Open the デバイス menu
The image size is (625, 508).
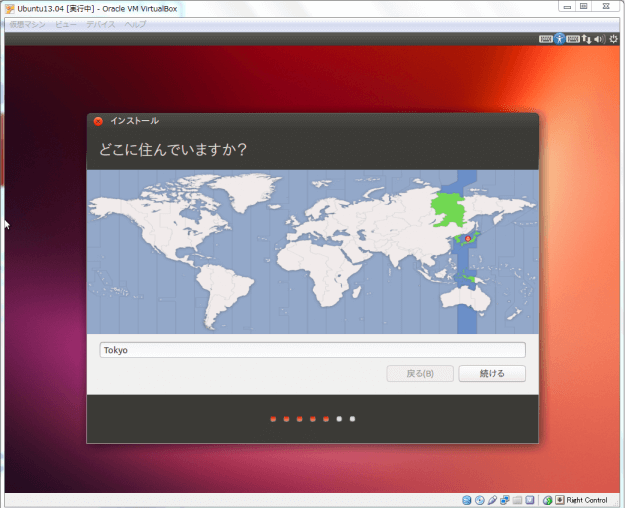(100, 24)
